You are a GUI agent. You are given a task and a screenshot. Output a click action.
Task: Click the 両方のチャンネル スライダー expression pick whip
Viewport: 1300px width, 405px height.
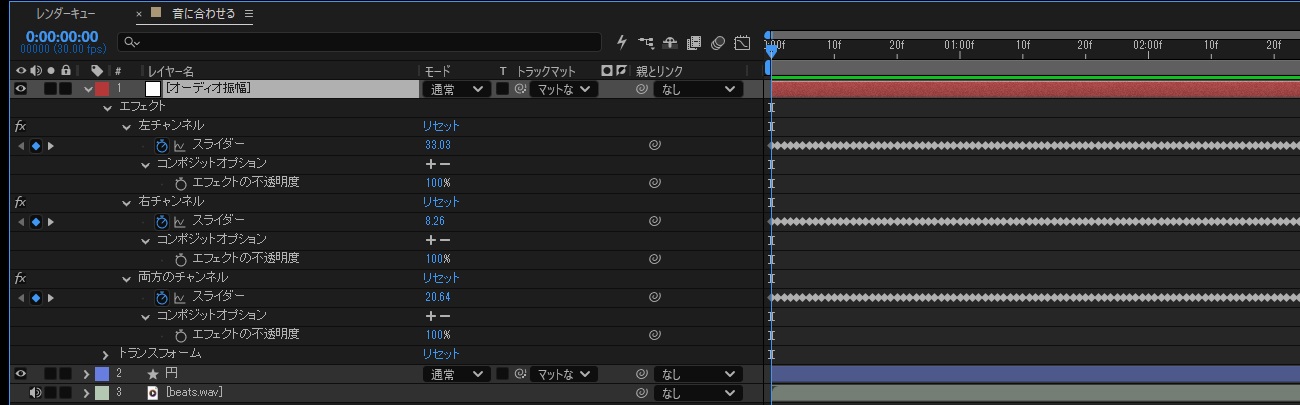(654, 297)
